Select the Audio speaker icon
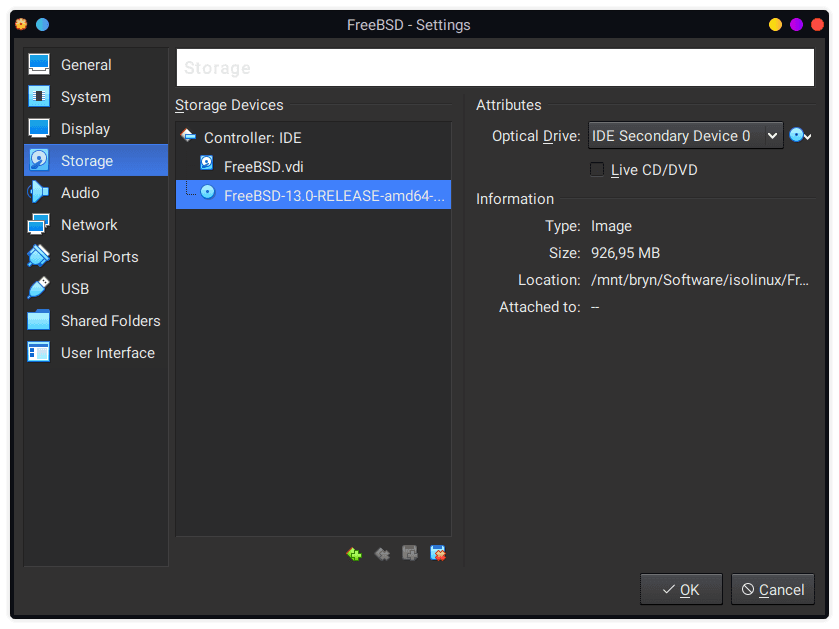The height and width of the screenshot is (629, 839). [39, 193]
